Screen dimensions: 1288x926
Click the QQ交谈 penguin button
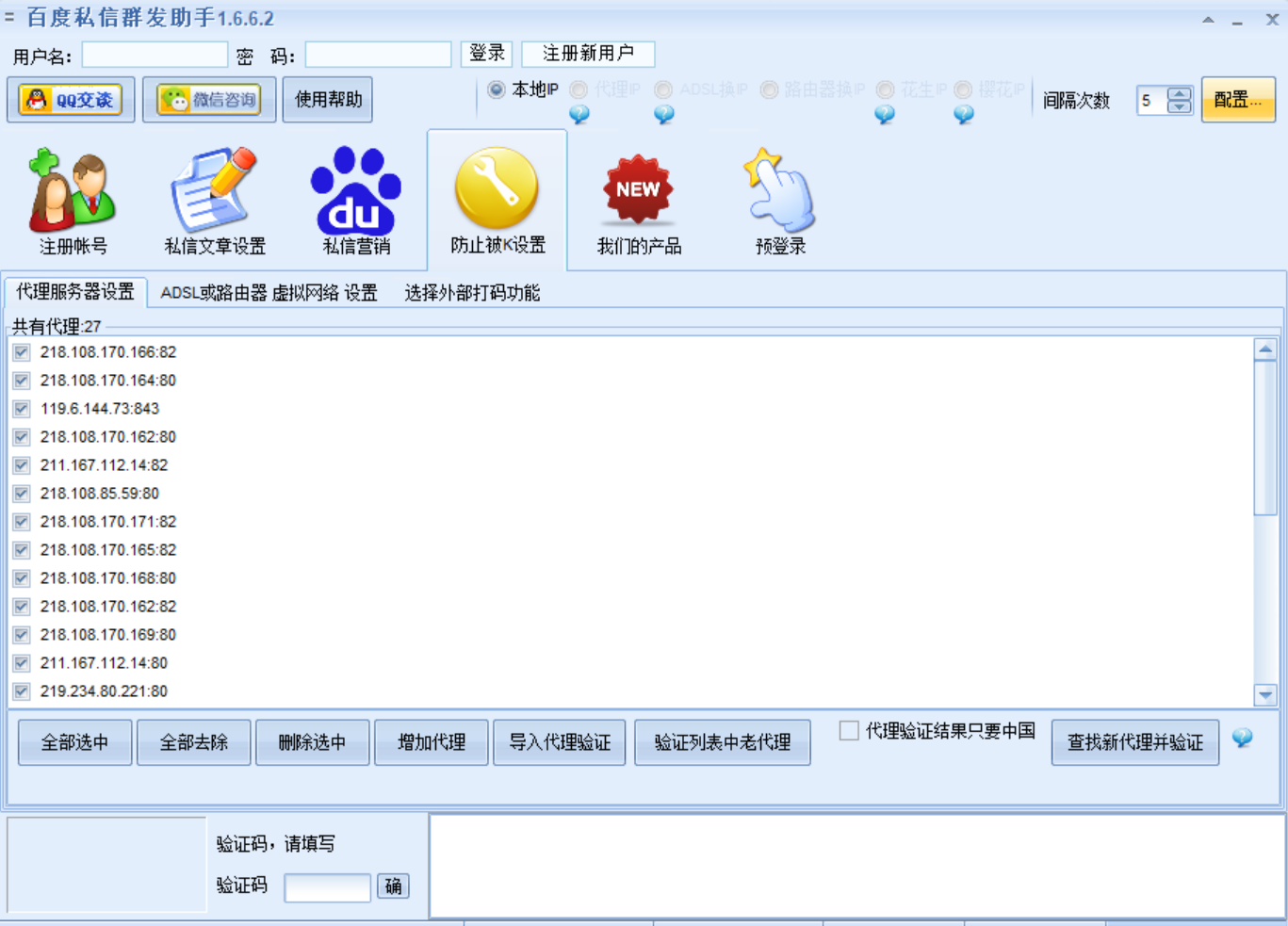click(72, 100)
